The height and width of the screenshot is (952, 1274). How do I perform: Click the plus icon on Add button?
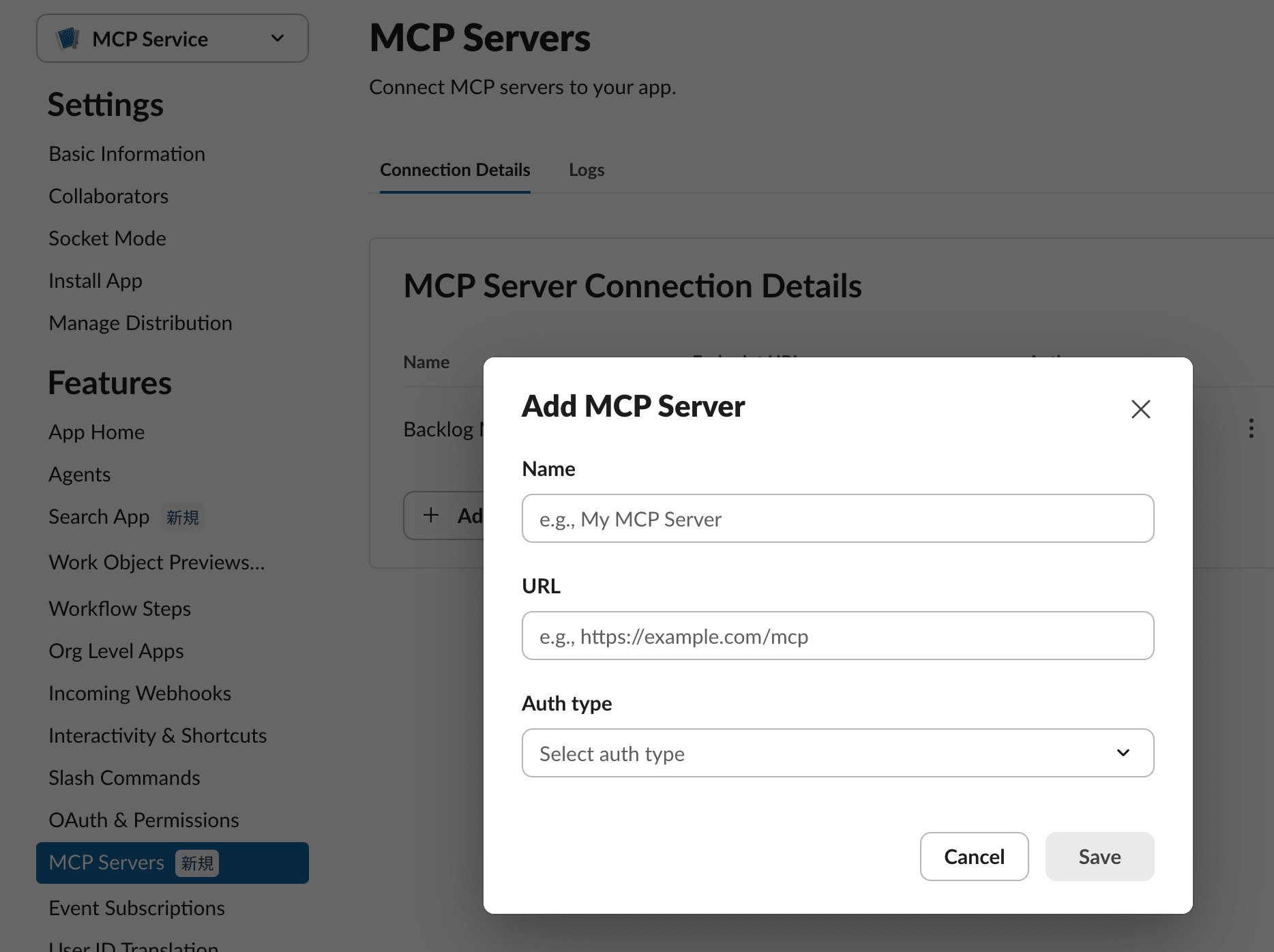click(431, 515)
